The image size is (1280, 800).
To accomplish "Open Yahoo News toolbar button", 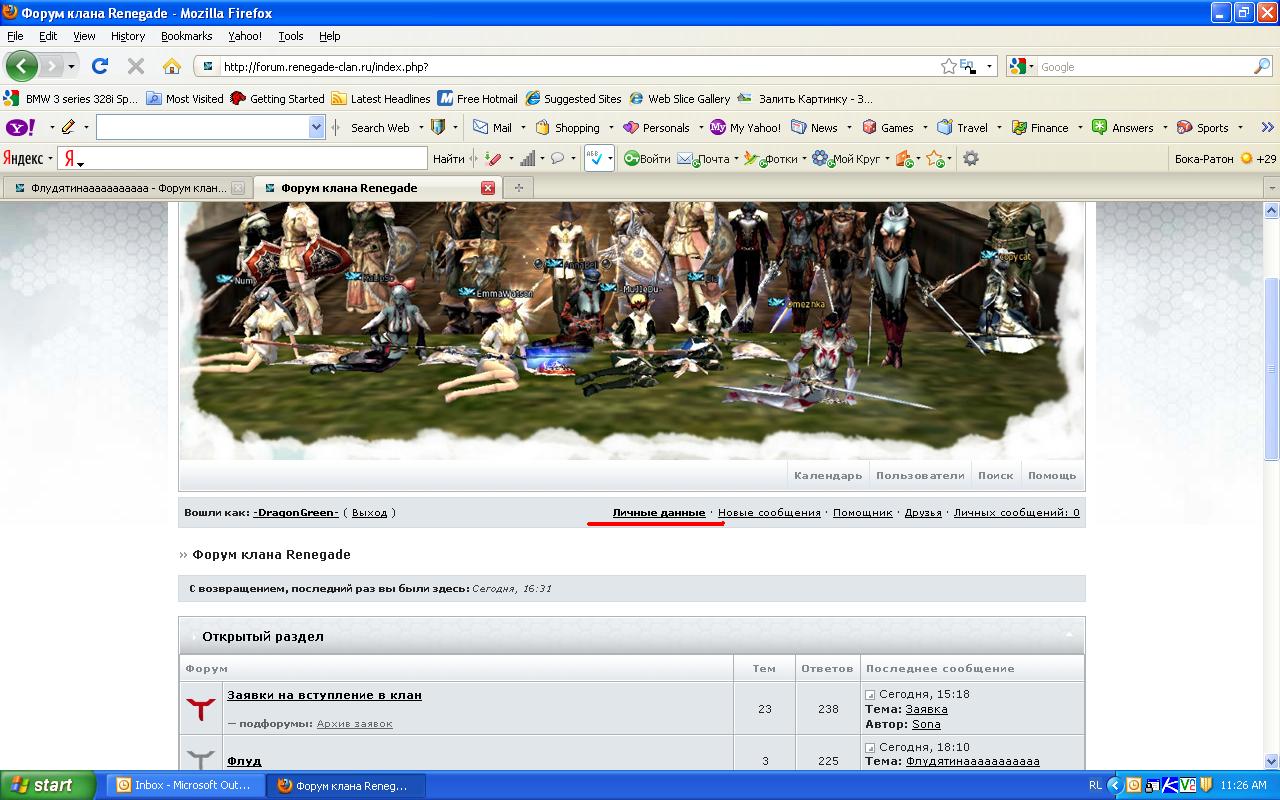I will (x=814, y=127).
